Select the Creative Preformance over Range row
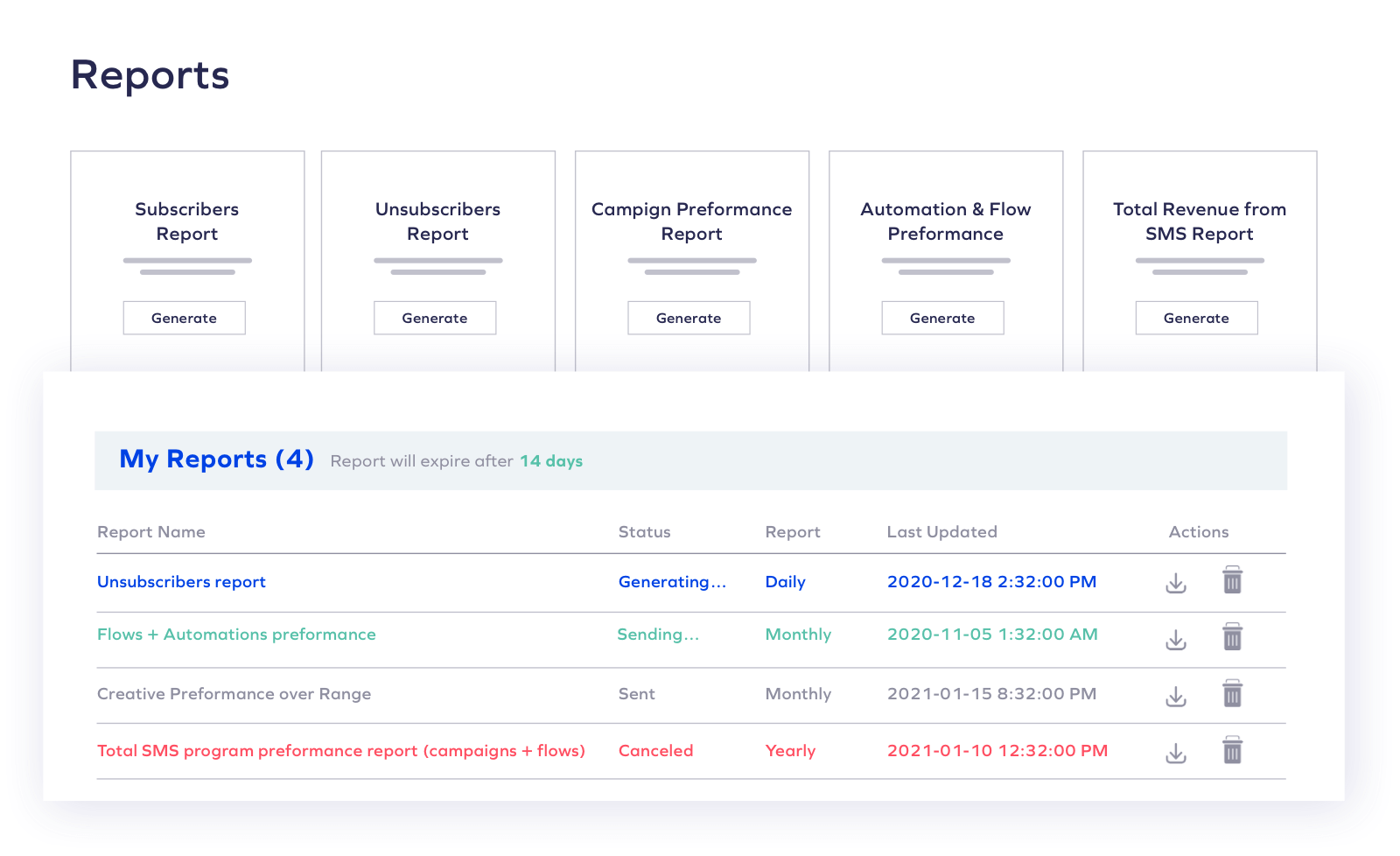The height and width of the screenshot is (856, 1400). (x=234, y=694)
